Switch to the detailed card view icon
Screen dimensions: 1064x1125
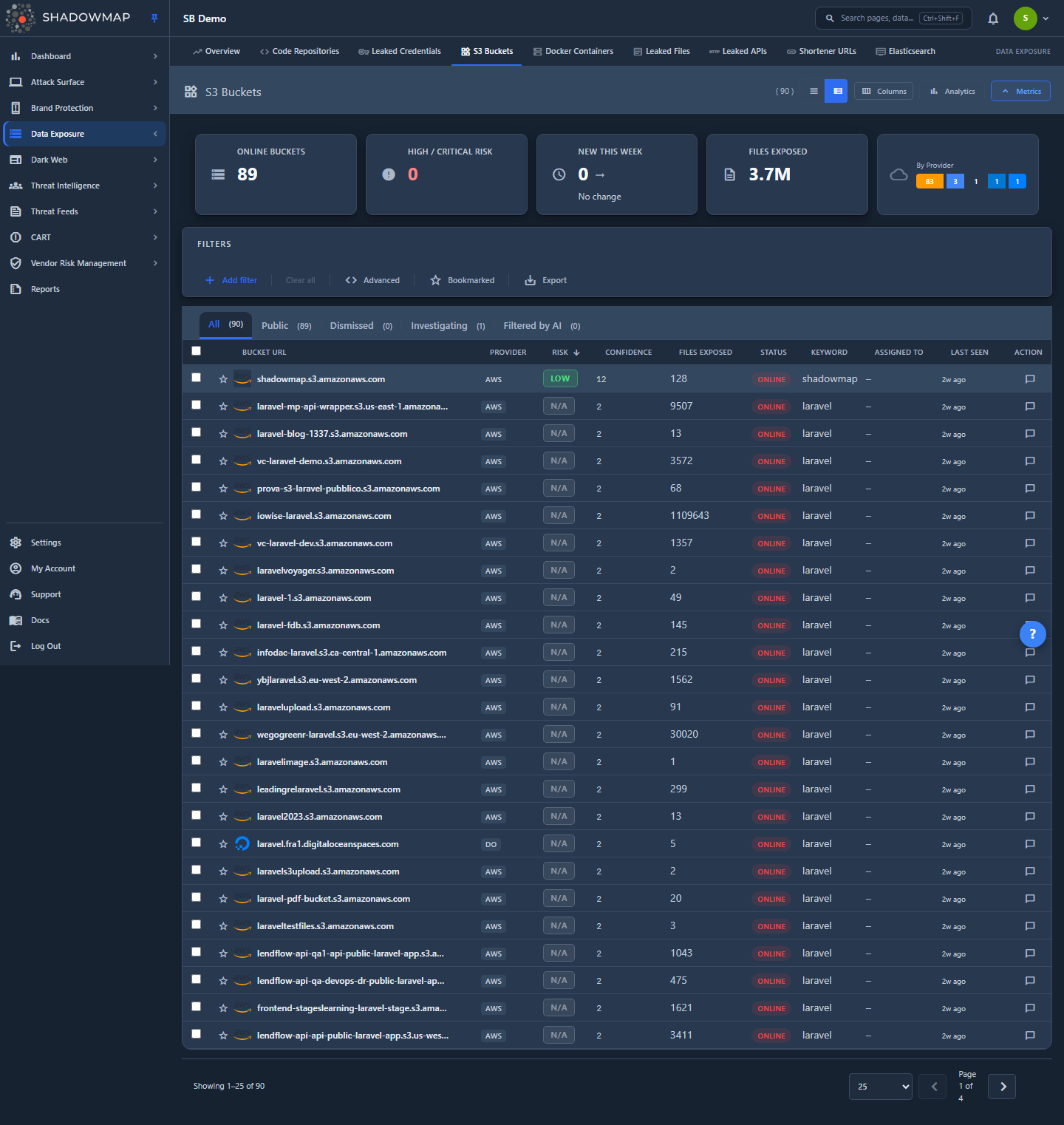pos(837,91)
